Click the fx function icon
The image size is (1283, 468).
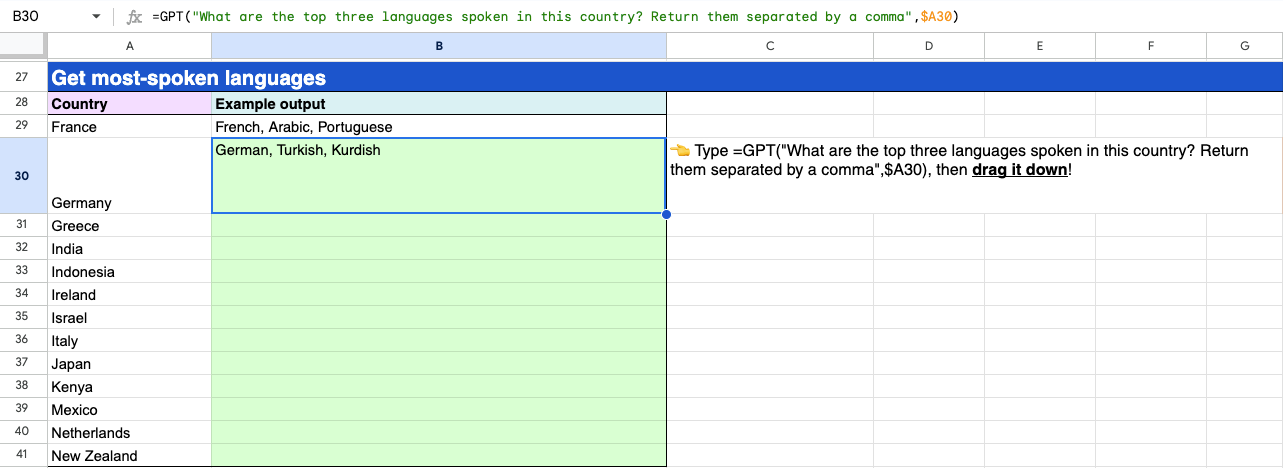tap(135, 17)
